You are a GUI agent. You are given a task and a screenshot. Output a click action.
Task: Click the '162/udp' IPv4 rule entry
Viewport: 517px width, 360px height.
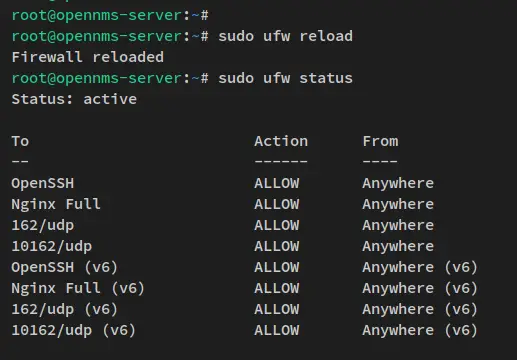[x=43, y=225]
